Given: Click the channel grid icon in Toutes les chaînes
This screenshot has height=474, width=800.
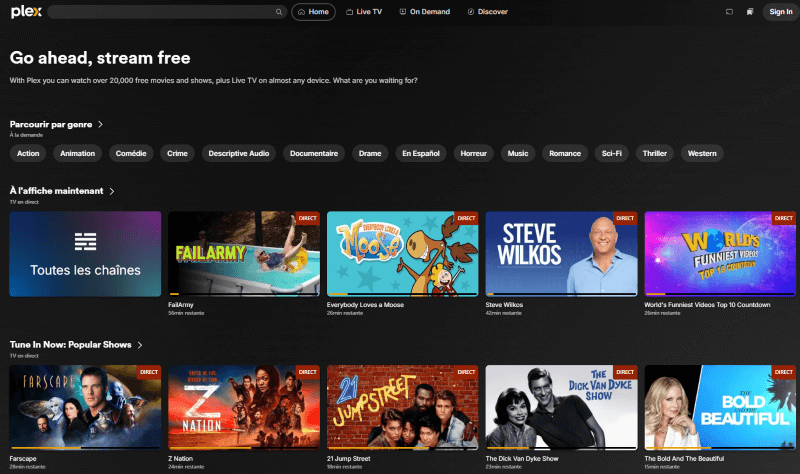Looking at the screenshot, I should tap(85, 241).
